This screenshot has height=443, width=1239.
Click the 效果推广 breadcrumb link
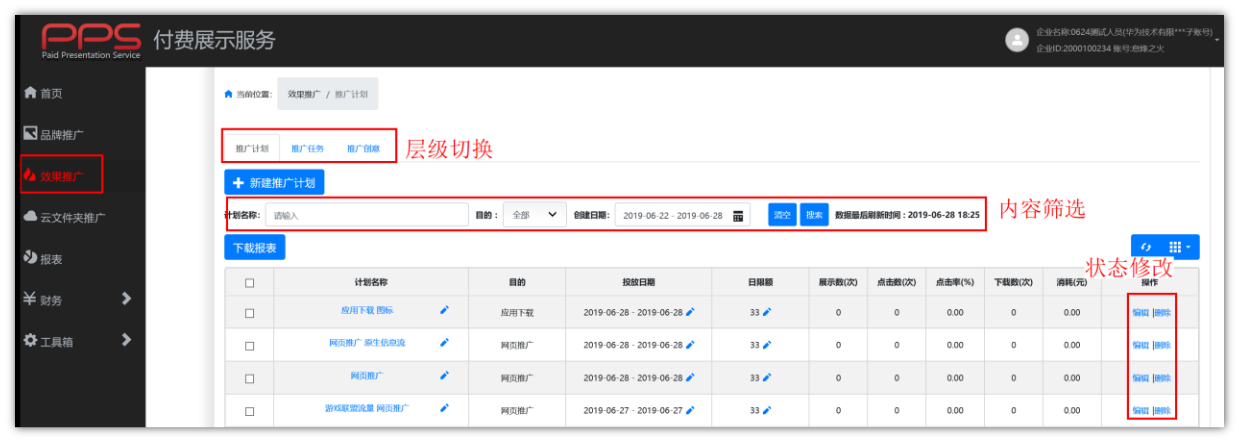click(x=304, y=94)
